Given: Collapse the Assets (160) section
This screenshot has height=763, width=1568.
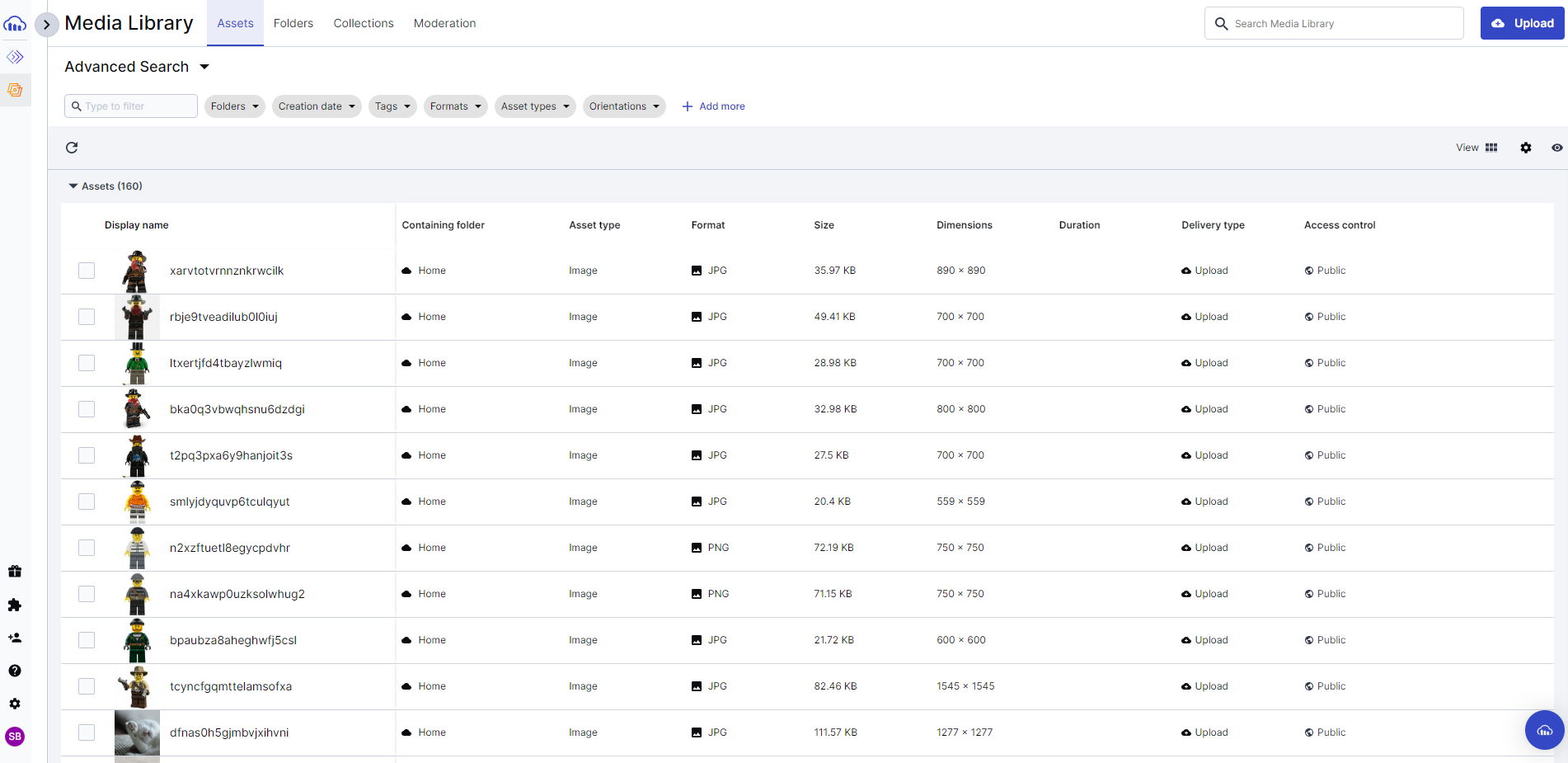Looking at the screenshot, I should pyautogui.click(x=73, y=186).
